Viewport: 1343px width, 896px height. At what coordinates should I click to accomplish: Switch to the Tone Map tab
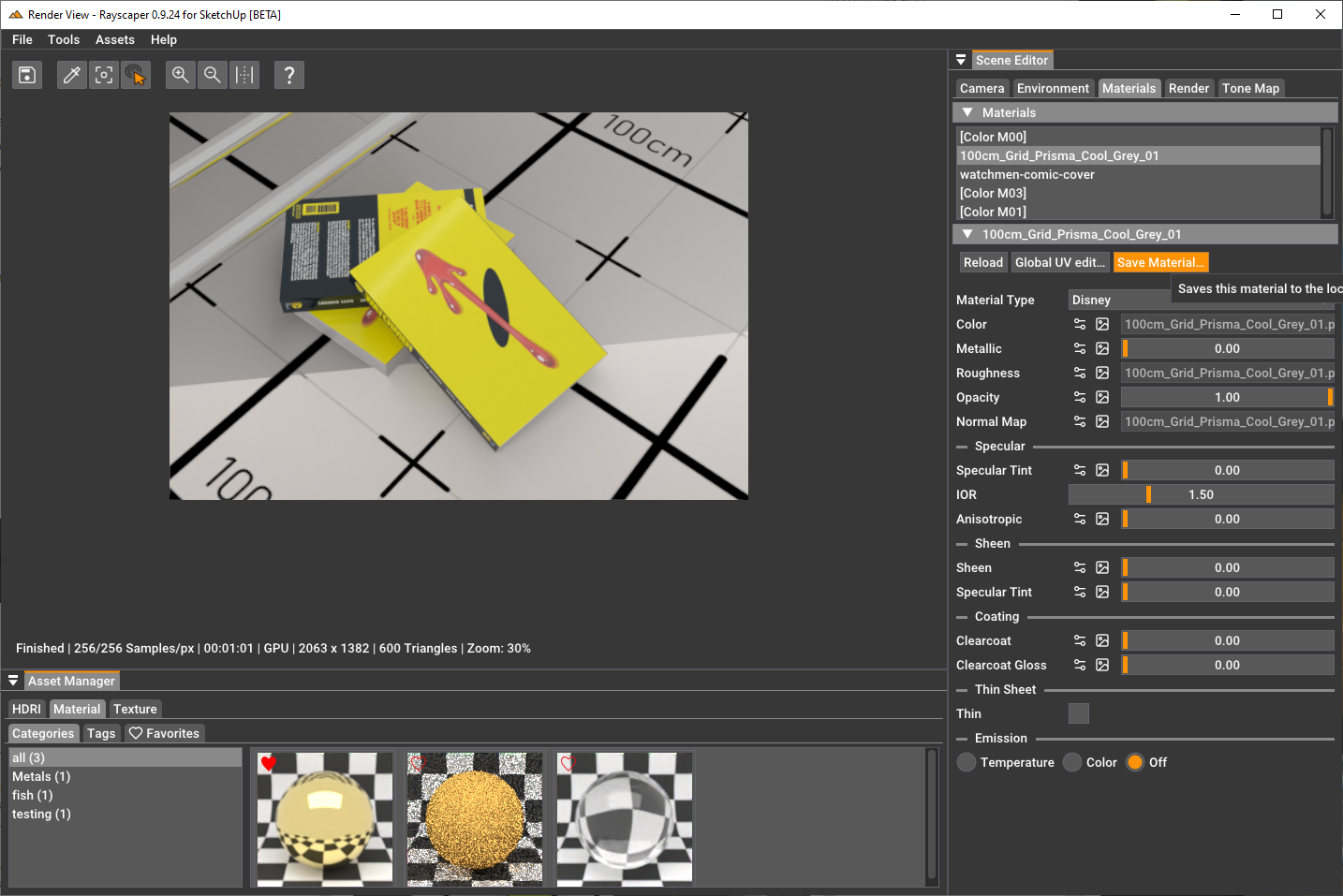(1250, 88)
